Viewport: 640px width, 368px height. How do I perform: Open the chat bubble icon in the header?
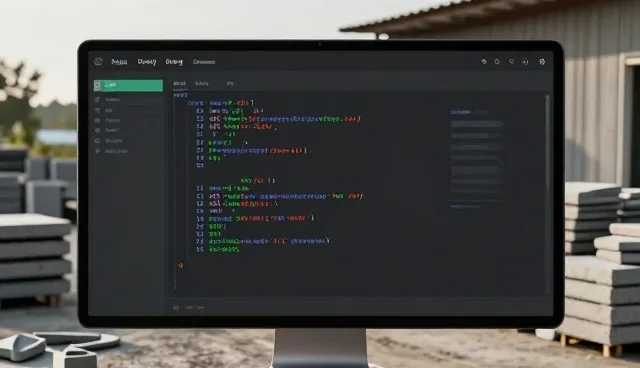point(511,61)
